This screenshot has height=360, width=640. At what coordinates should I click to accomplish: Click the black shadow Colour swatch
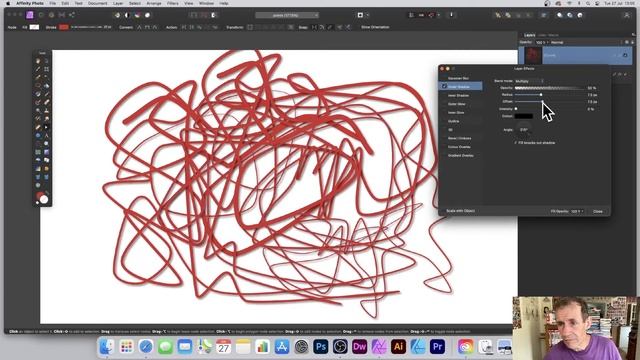pos(524,116)
